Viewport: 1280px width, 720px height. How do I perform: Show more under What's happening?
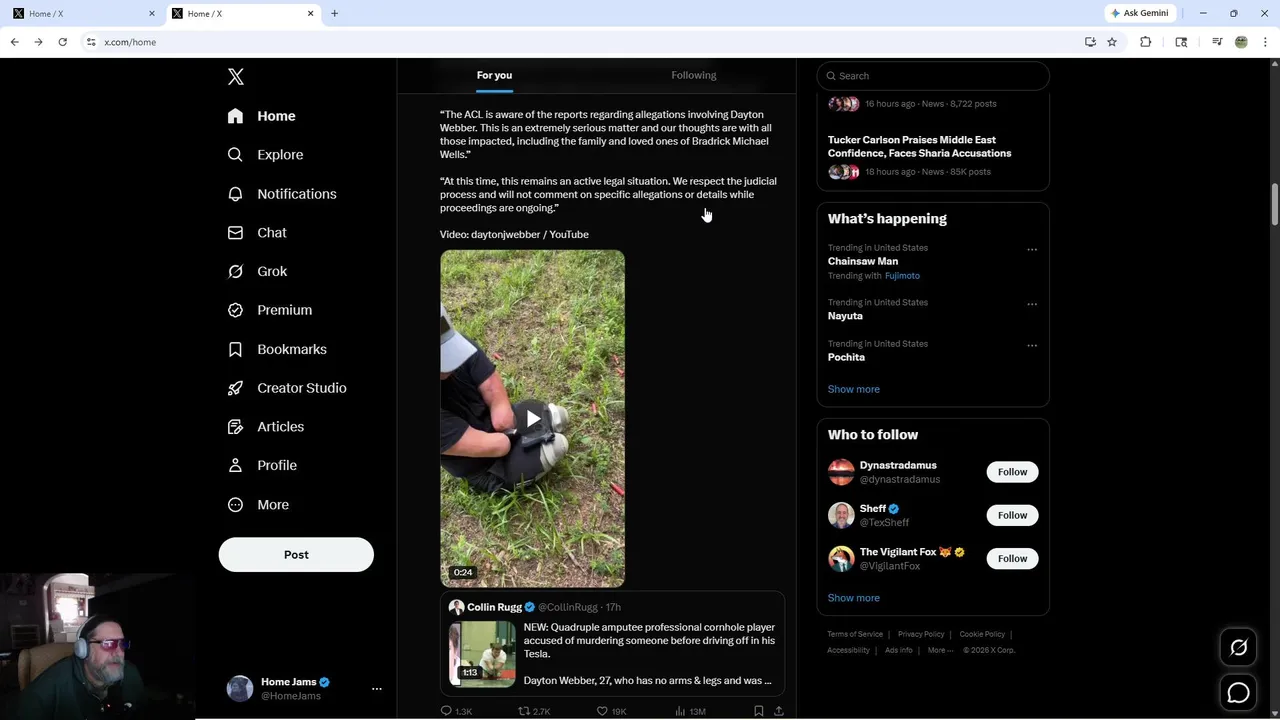853,389
